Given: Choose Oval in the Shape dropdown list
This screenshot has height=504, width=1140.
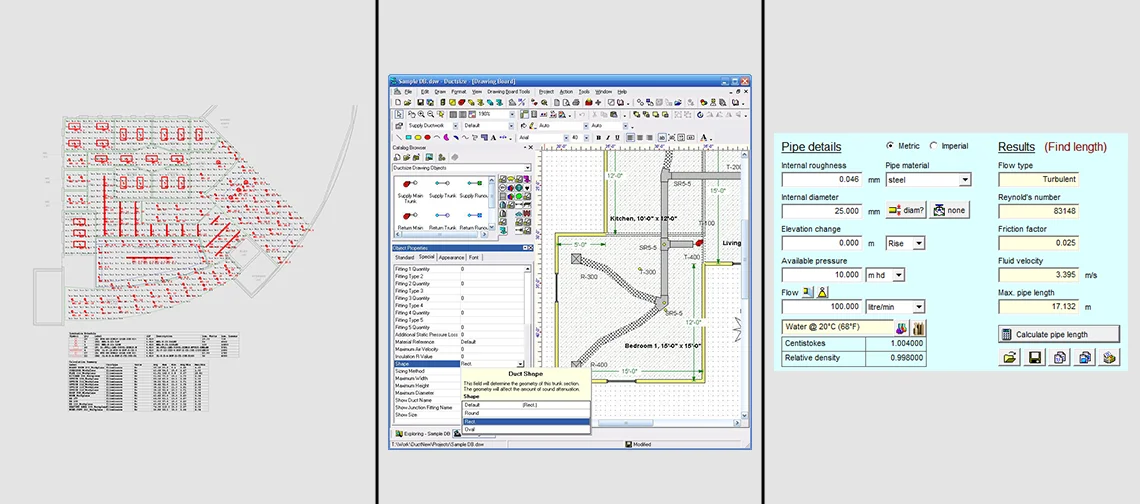Looking at the screenshot, I should click(471, 430).
